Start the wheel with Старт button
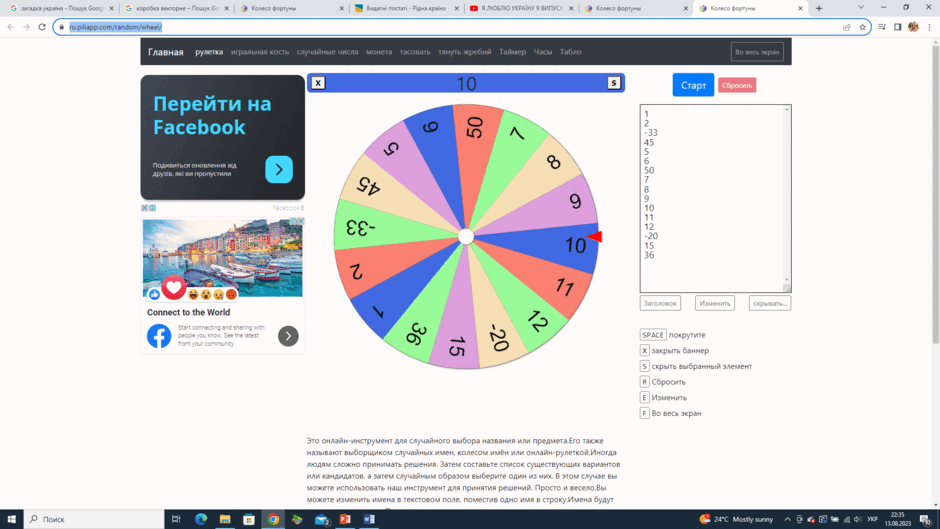Image resolution: width=940 pixels, height=529 pixels. point(693,85)
